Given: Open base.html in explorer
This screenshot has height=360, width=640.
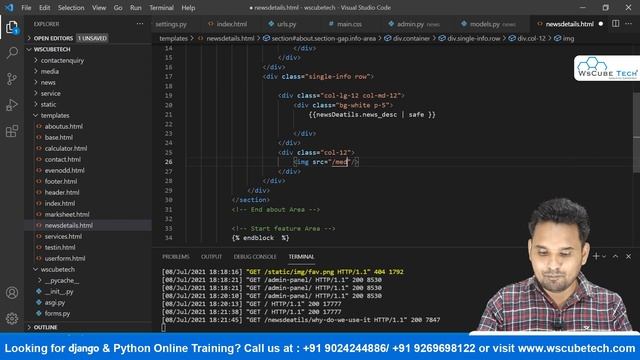Looking at the screenshot, I should [x=88, y=137].
